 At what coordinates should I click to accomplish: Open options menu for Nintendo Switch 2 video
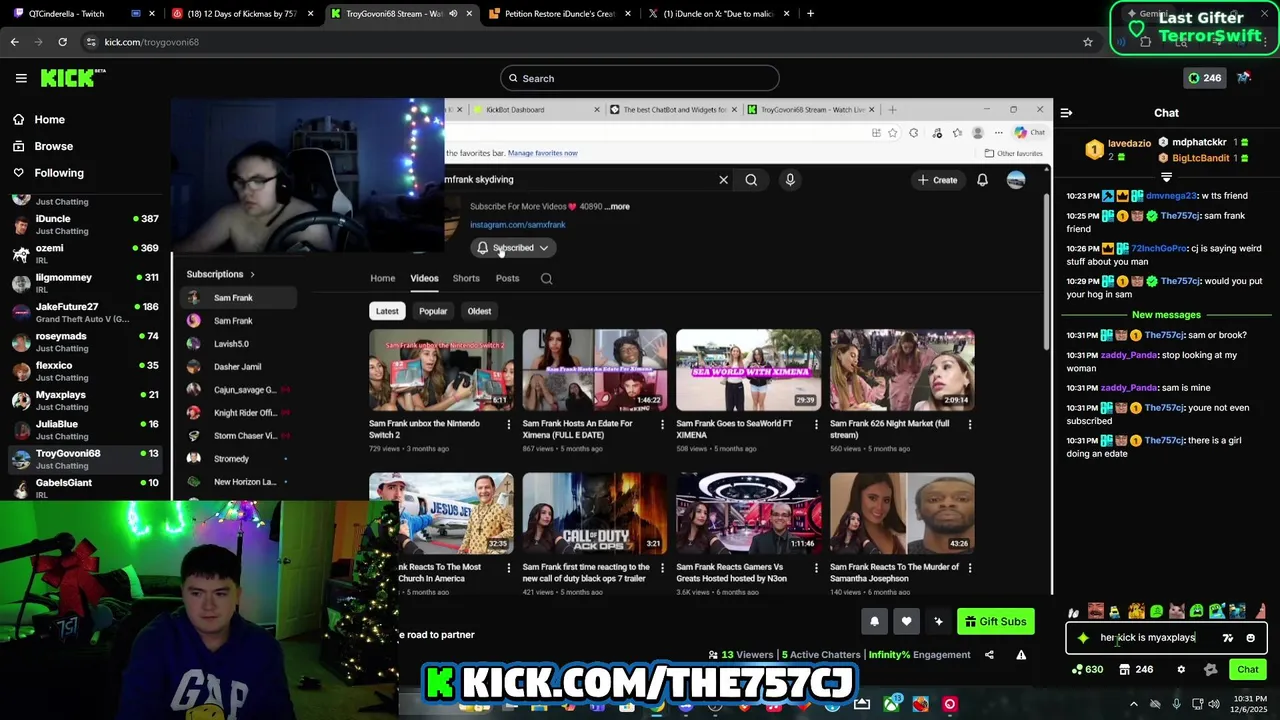[508, 425]
